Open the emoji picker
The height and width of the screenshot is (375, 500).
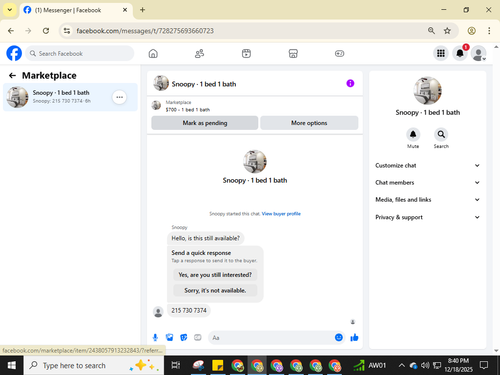[339, 338]
